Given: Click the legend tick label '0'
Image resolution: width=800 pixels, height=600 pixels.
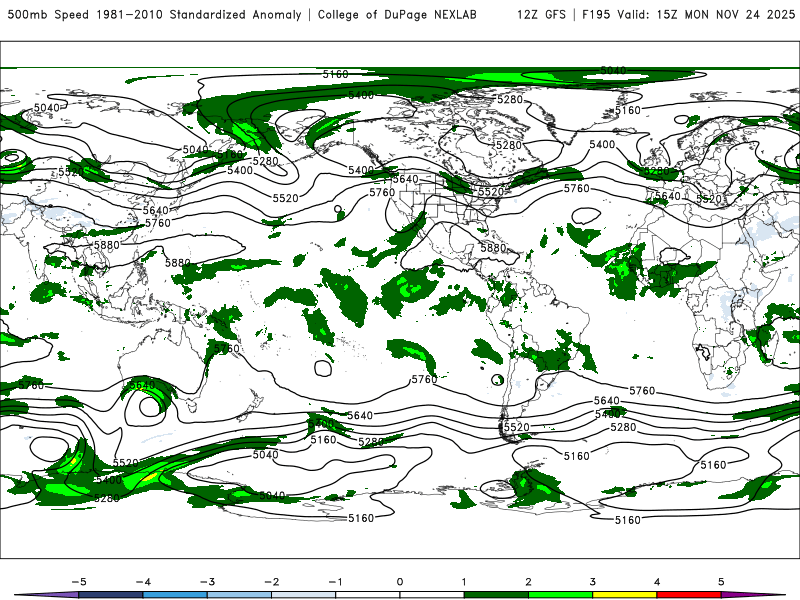Looking at the screenshot, I should (400, 582).
